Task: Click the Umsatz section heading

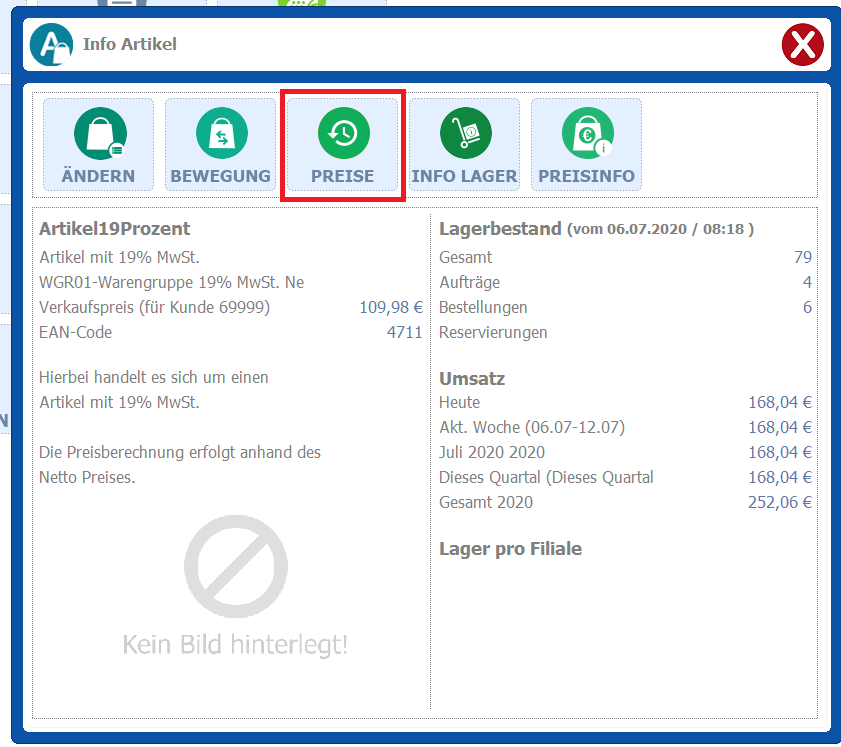Action: click(x=472, y=379)
